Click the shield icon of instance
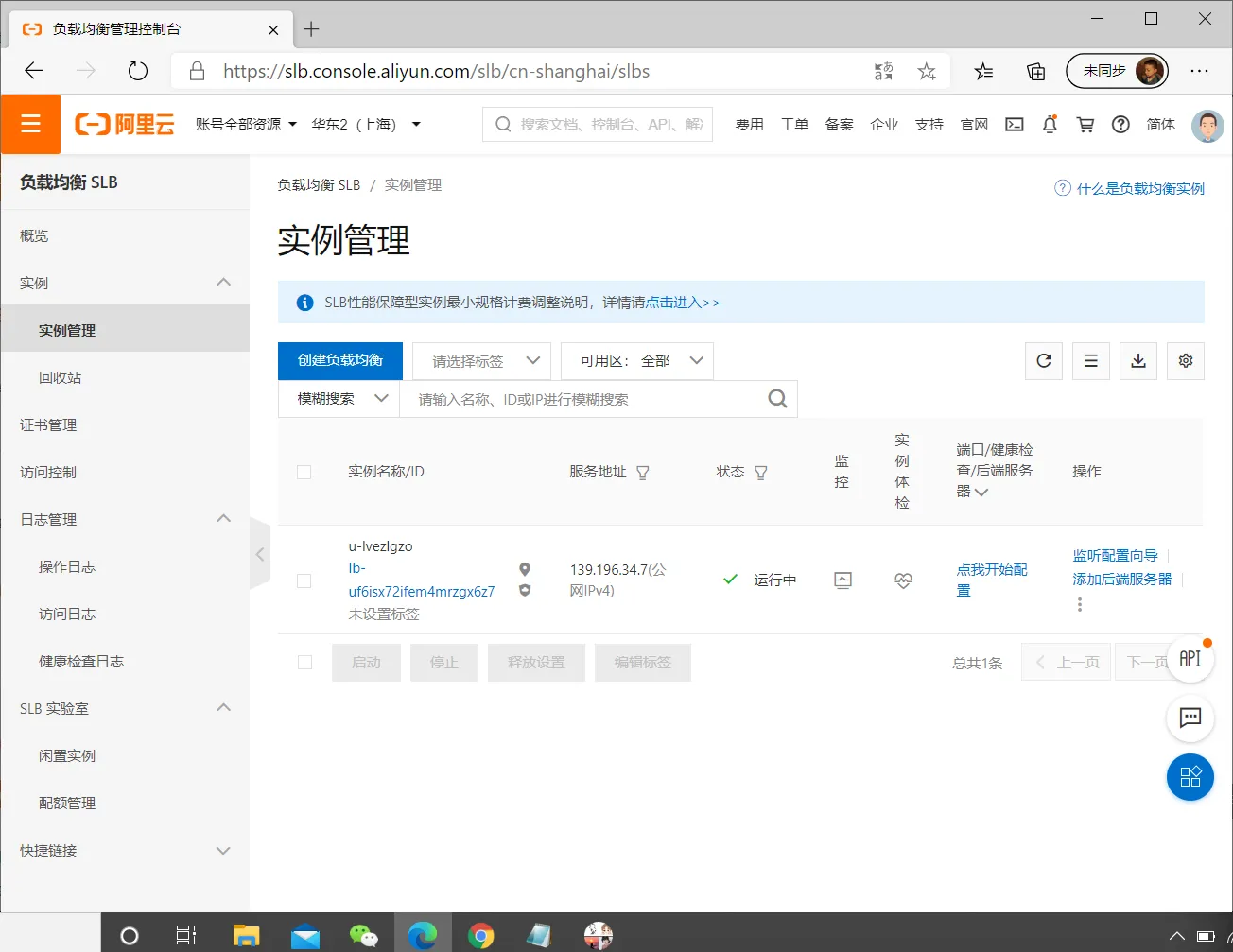 (x=525, y=590)
